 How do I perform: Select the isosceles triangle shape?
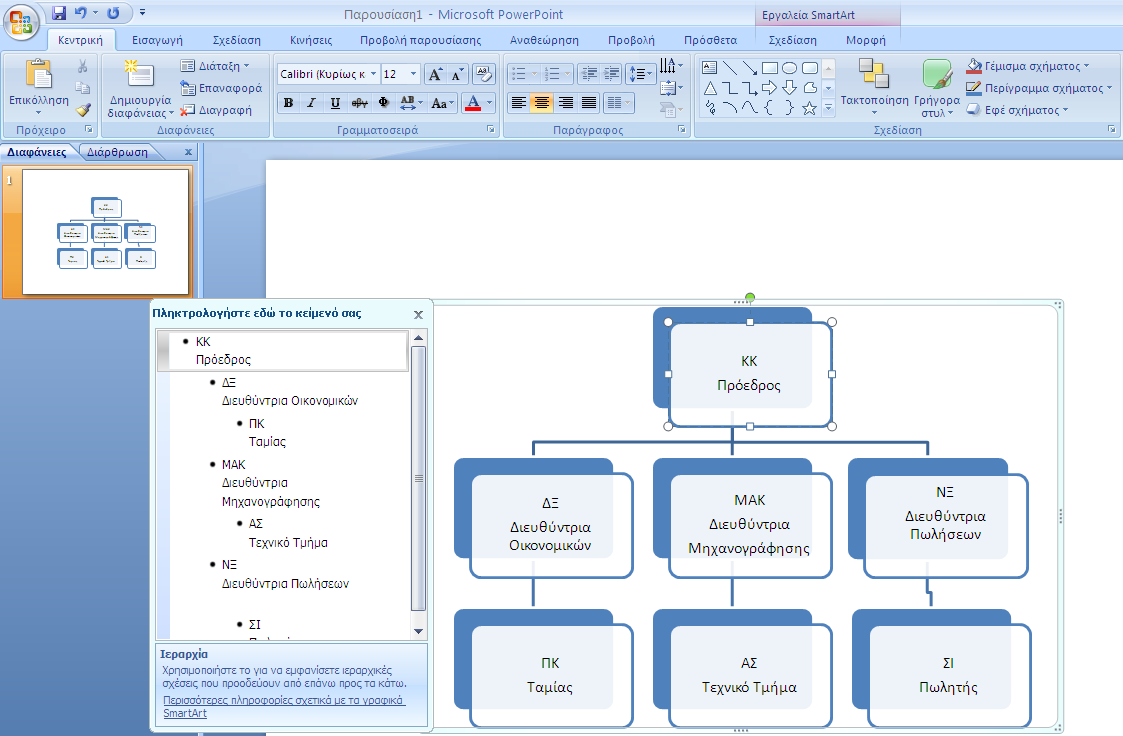[x=710, y=88]
